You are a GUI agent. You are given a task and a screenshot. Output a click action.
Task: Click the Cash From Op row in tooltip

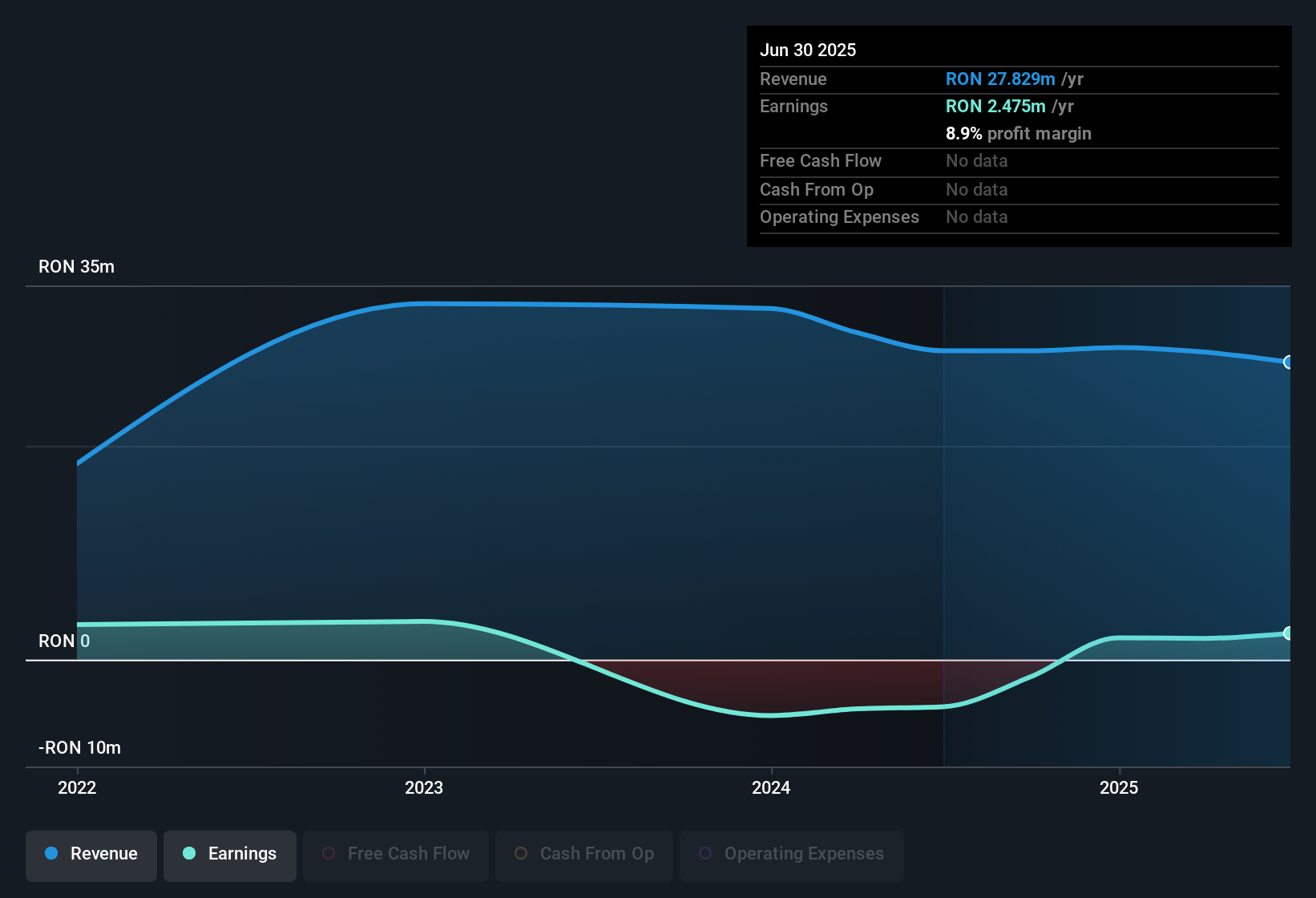pos(1019,190)
